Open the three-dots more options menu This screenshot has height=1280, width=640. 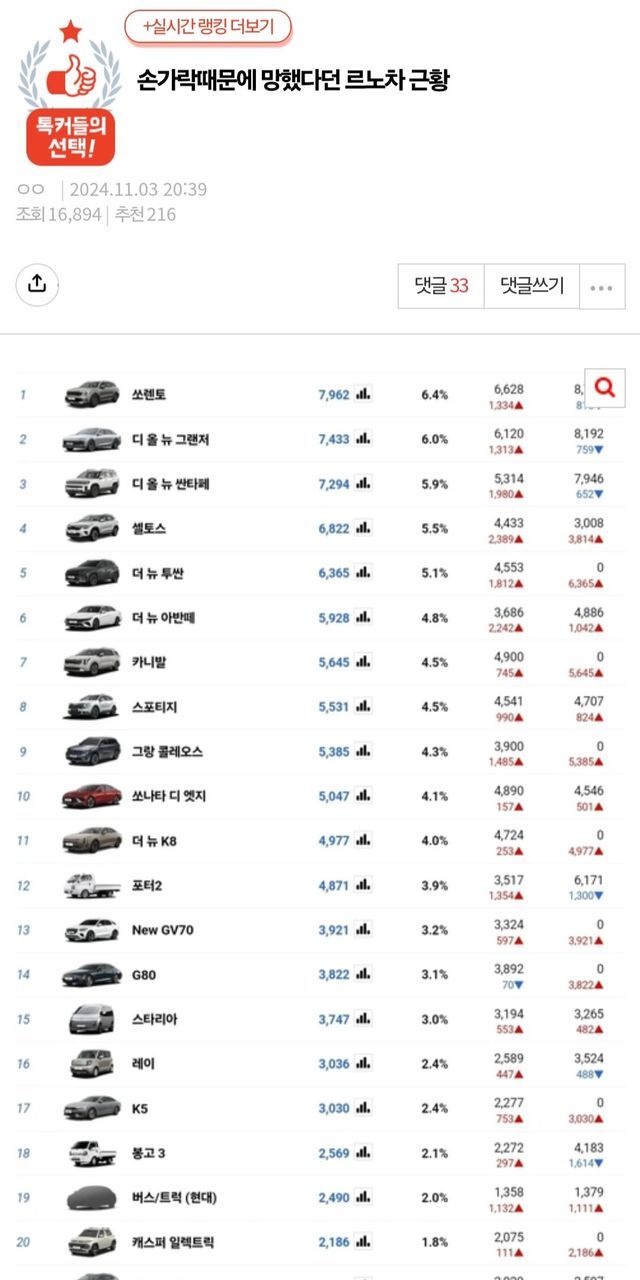(601, 287)
